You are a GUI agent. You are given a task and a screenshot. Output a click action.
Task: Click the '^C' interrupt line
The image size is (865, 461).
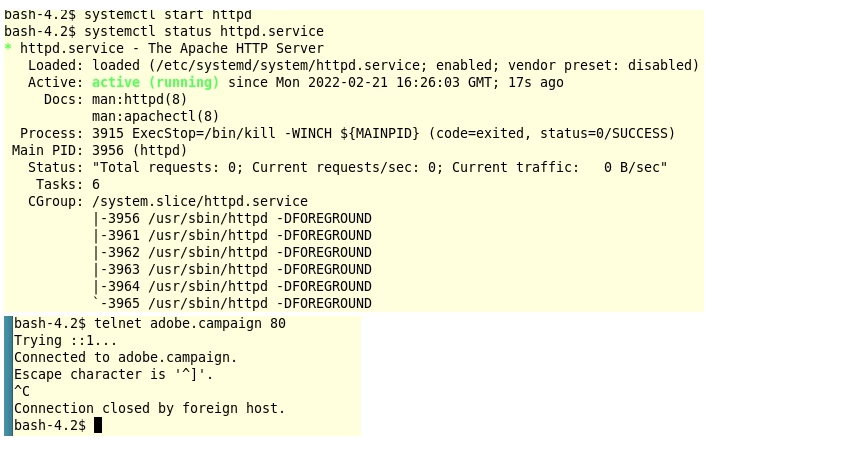pyautogui.click(x=22, y=392)
